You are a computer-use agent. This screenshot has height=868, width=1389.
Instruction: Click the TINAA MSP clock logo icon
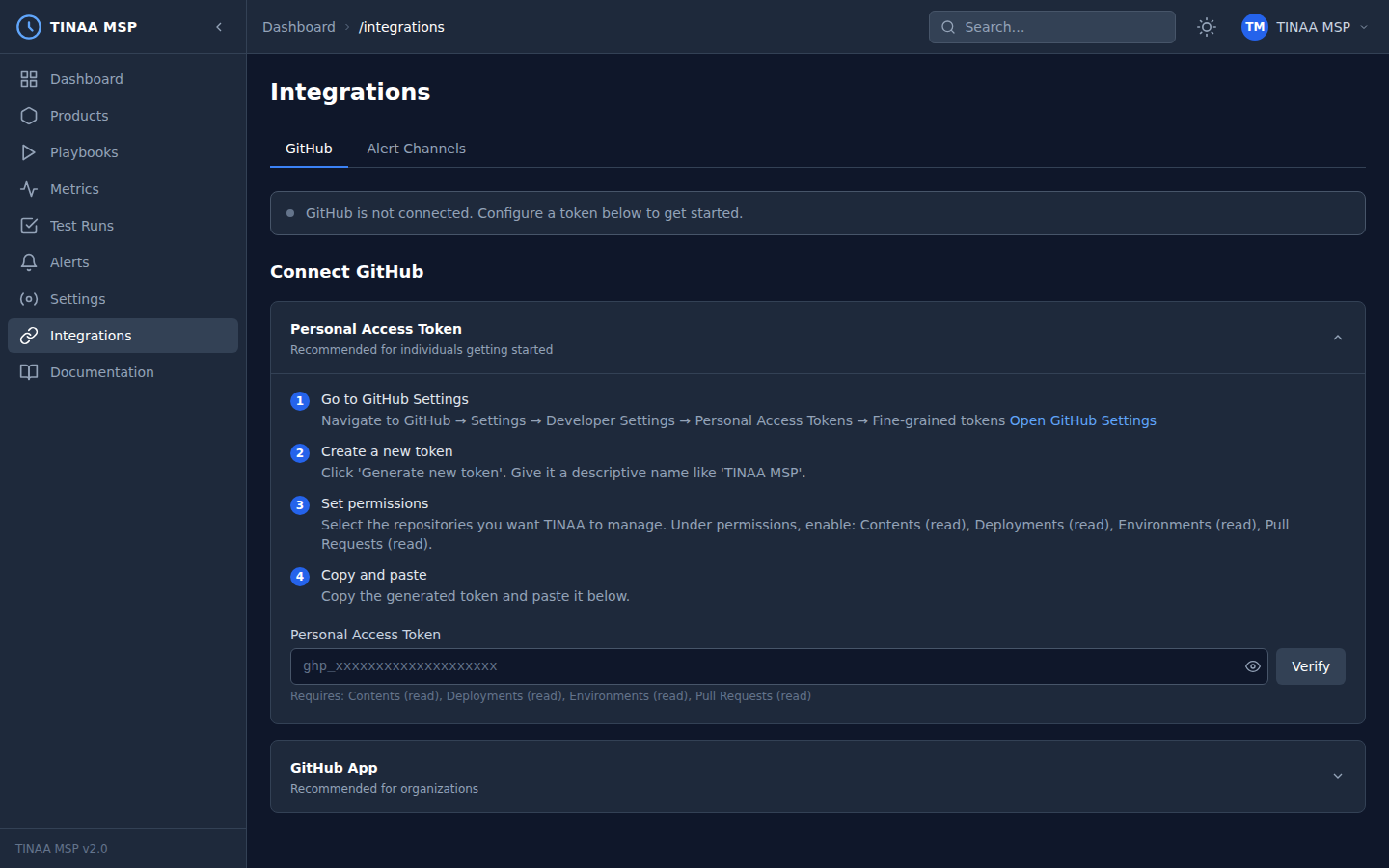[29, 27]
